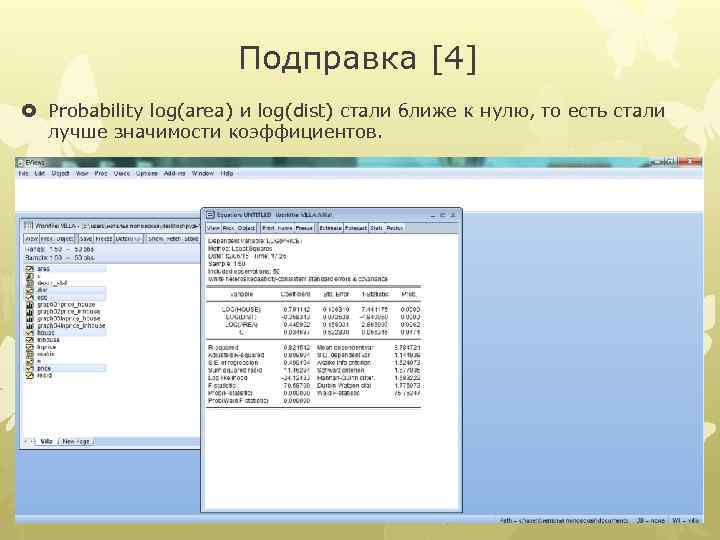Open the Quick menu

[x=122, y=173]
